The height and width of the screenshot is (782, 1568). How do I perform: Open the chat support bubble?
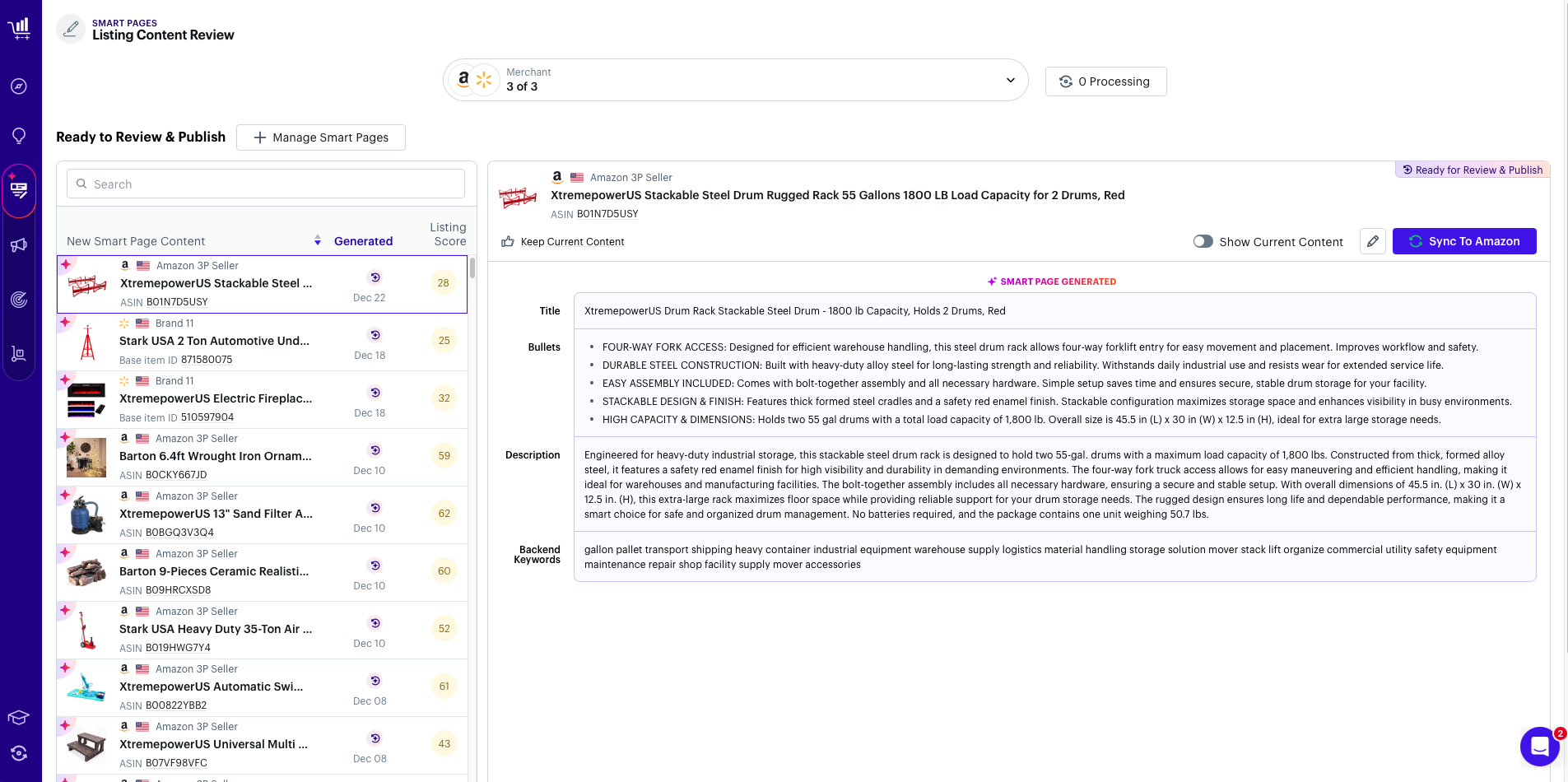(x=1540, y=747)
